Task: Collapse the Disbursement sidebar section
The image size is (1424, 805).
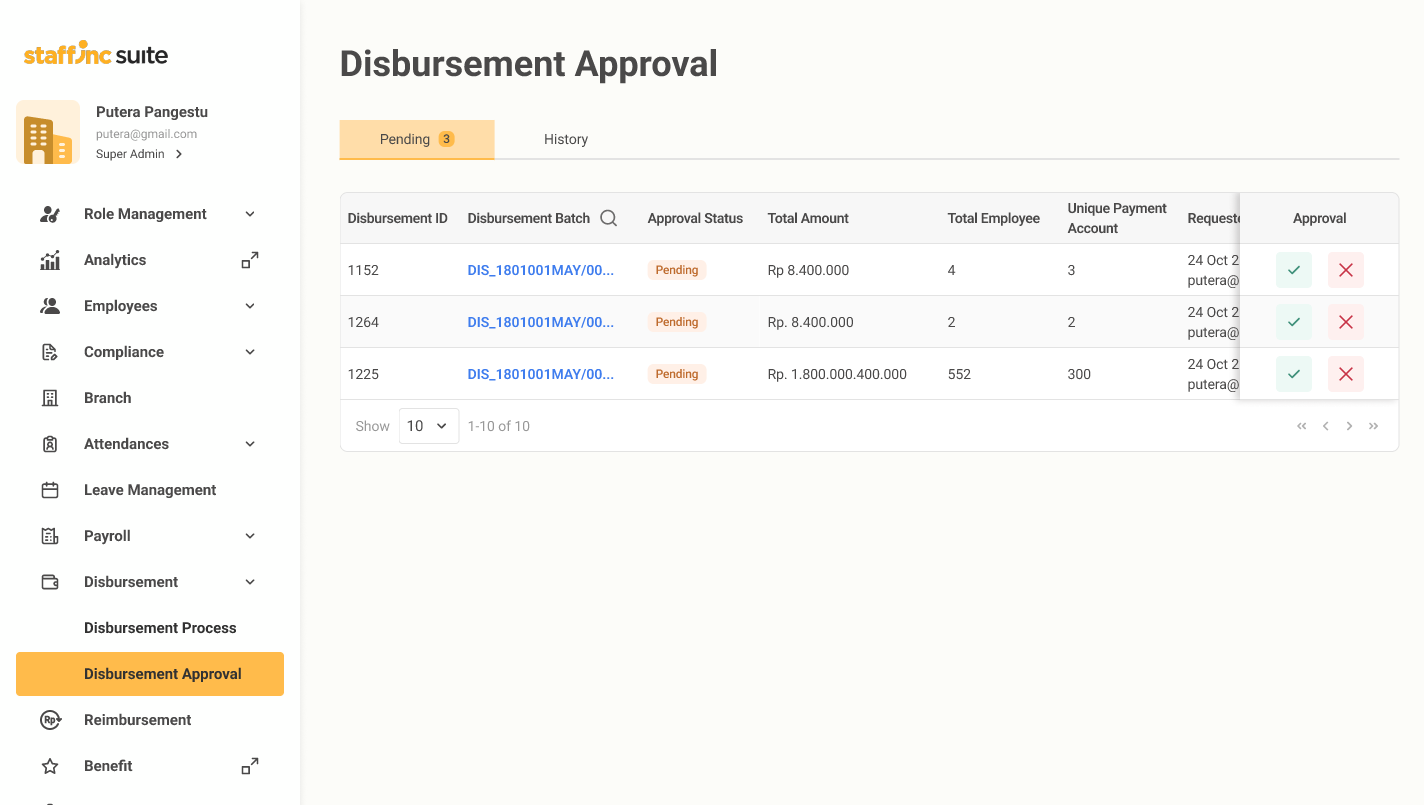Action: [x=250, y=582]
